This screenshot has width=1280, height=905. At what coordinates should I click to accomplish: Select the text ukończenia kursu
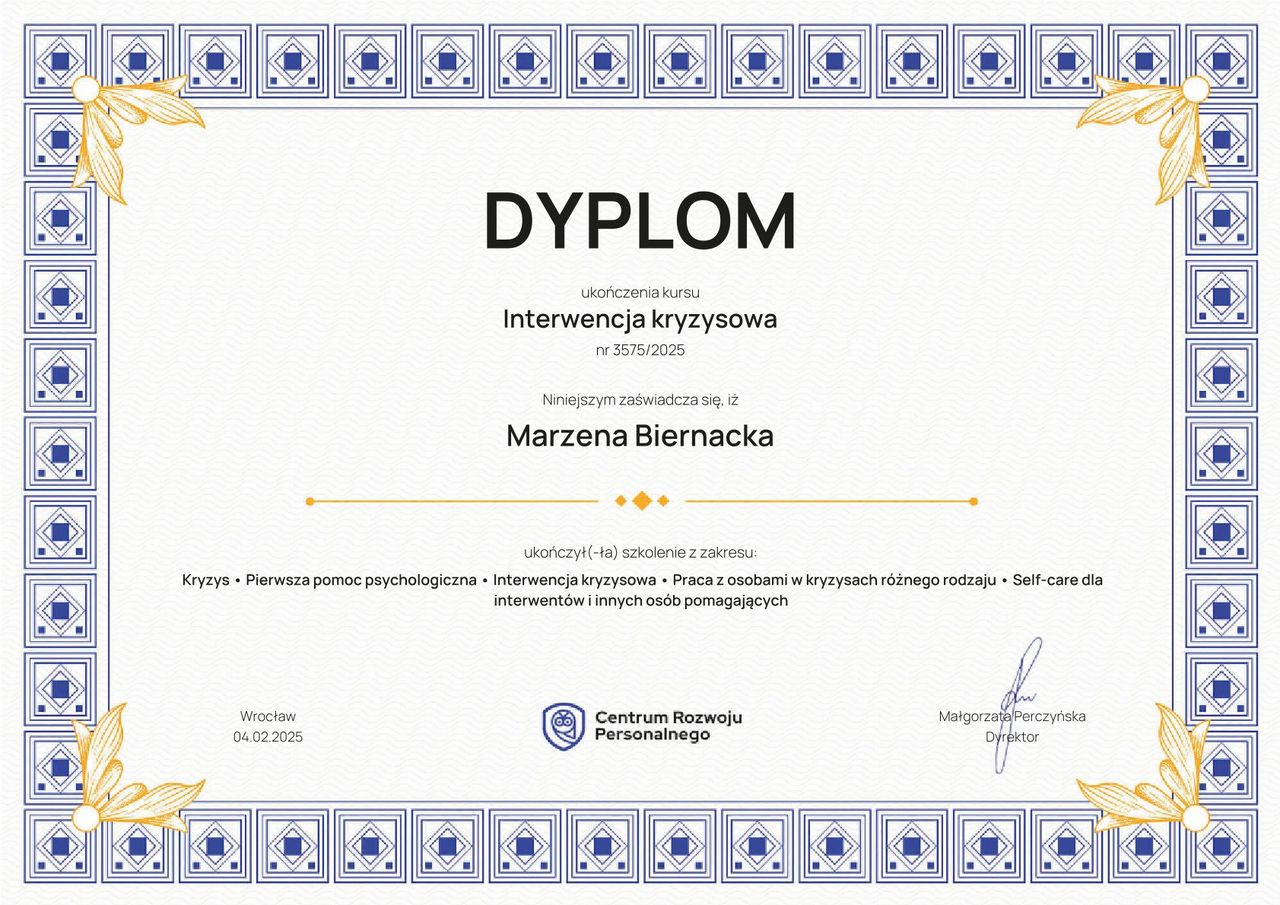click(640, 292)
